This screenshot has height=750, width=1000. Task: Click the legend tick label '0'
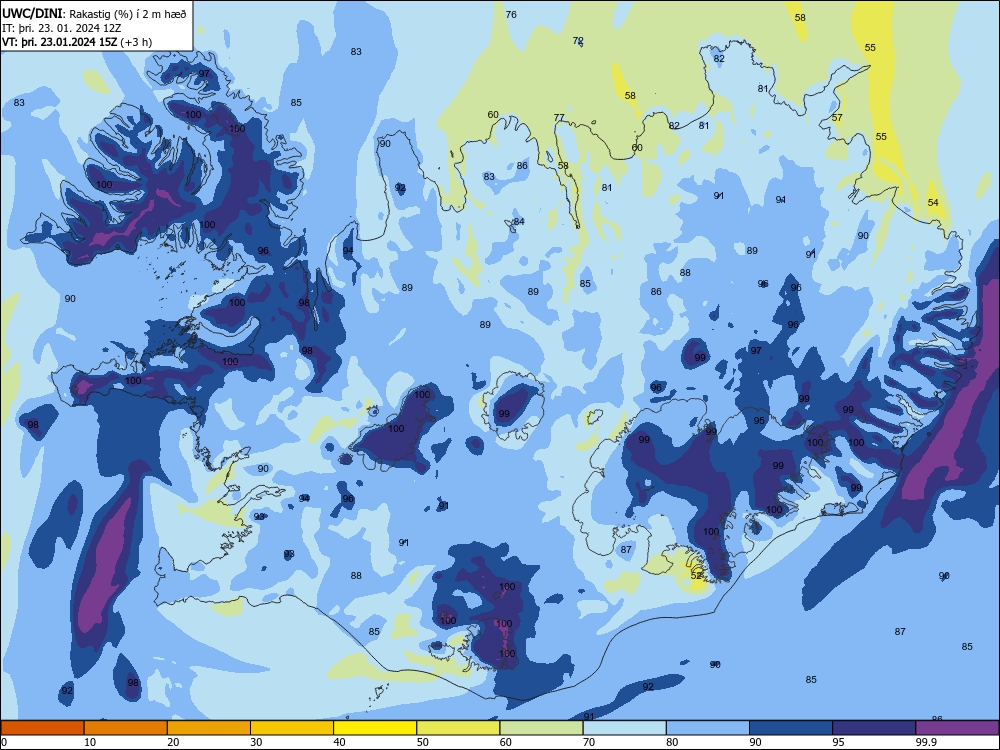4,742
